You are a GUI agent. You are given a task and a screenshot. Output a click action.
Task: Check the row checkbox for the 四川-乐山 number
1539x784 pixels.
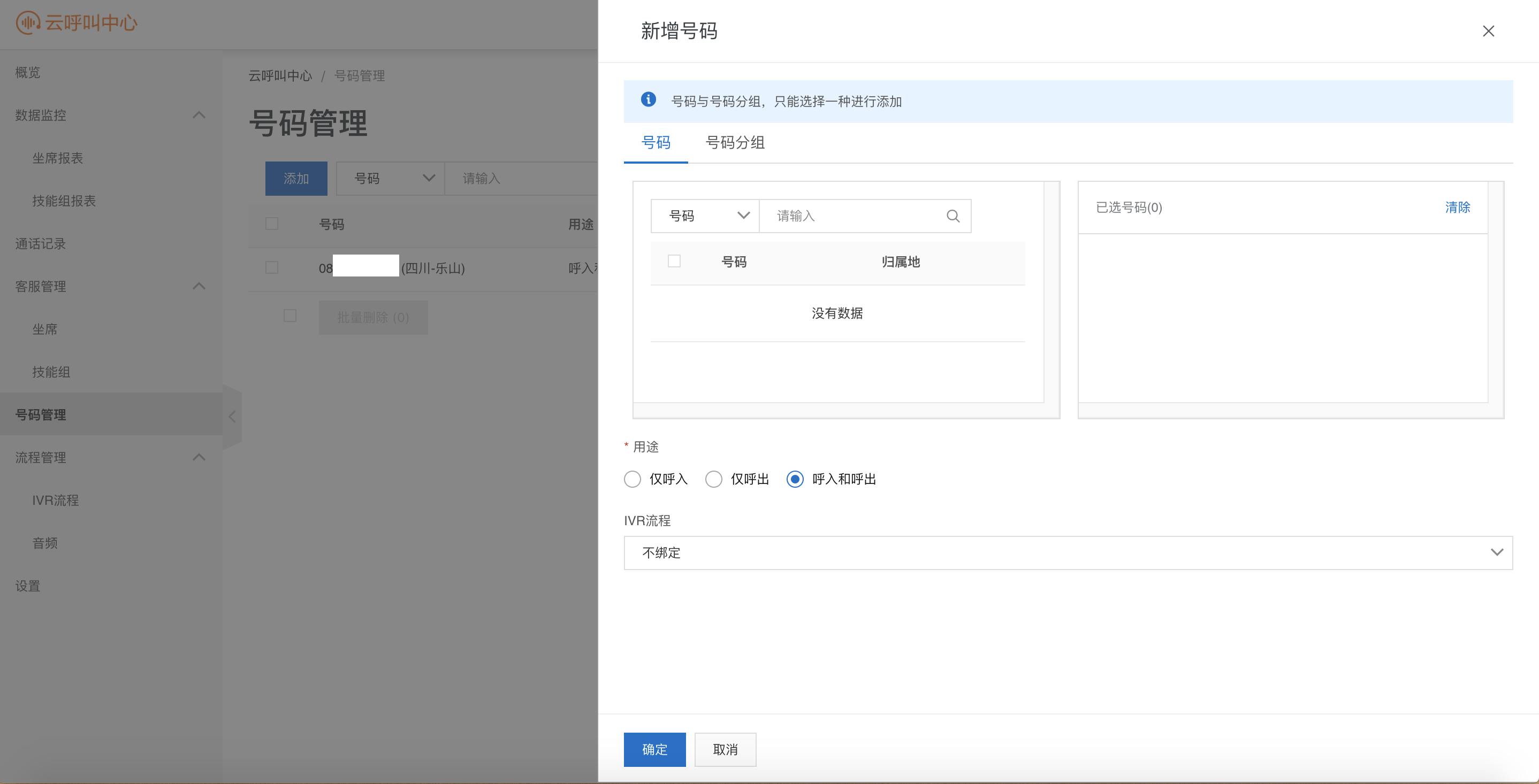(272, 267)
